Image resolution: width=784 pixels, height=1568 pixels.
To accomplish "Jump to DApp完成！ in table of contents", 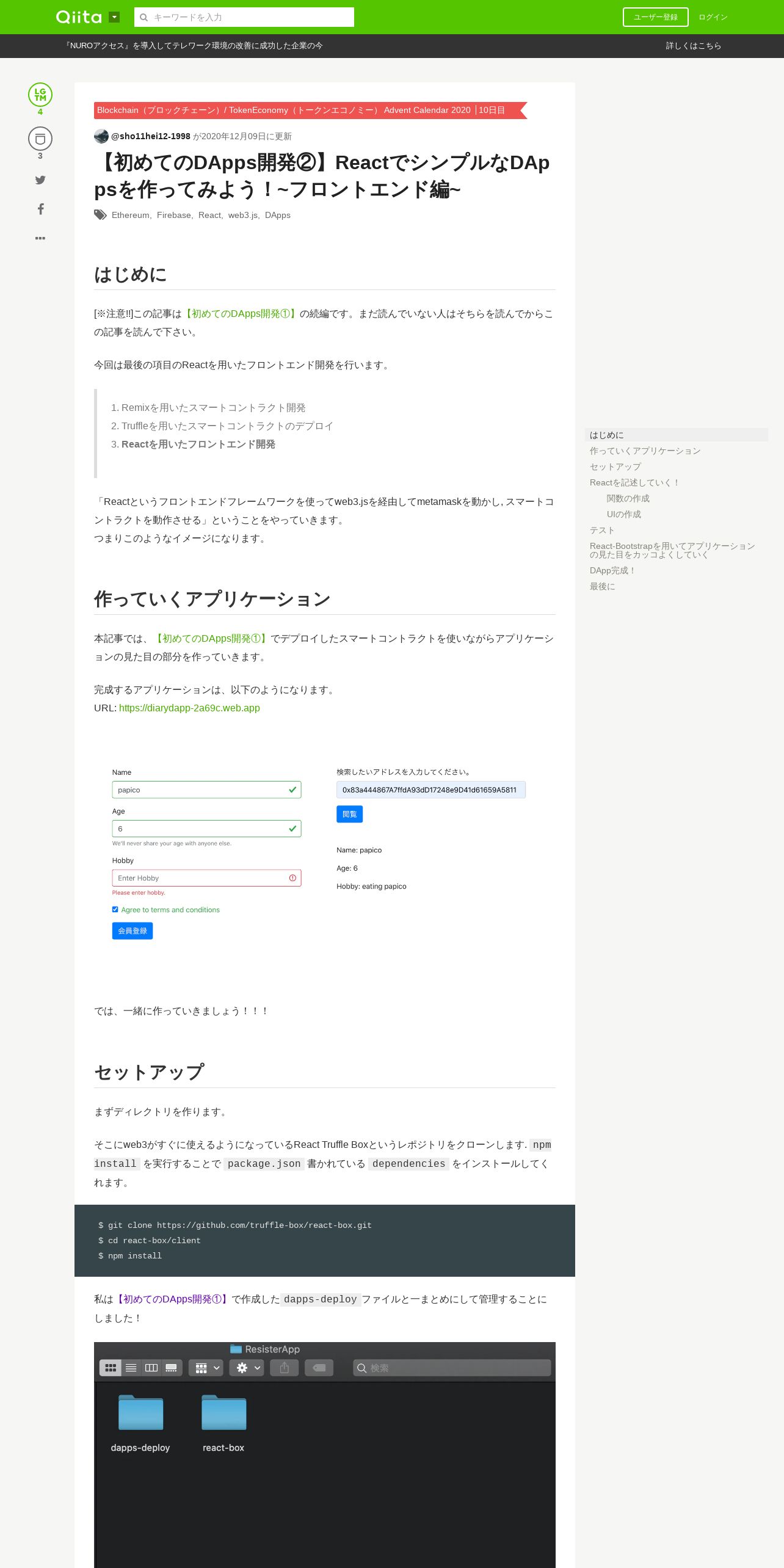I will click(x=613, y=570).
